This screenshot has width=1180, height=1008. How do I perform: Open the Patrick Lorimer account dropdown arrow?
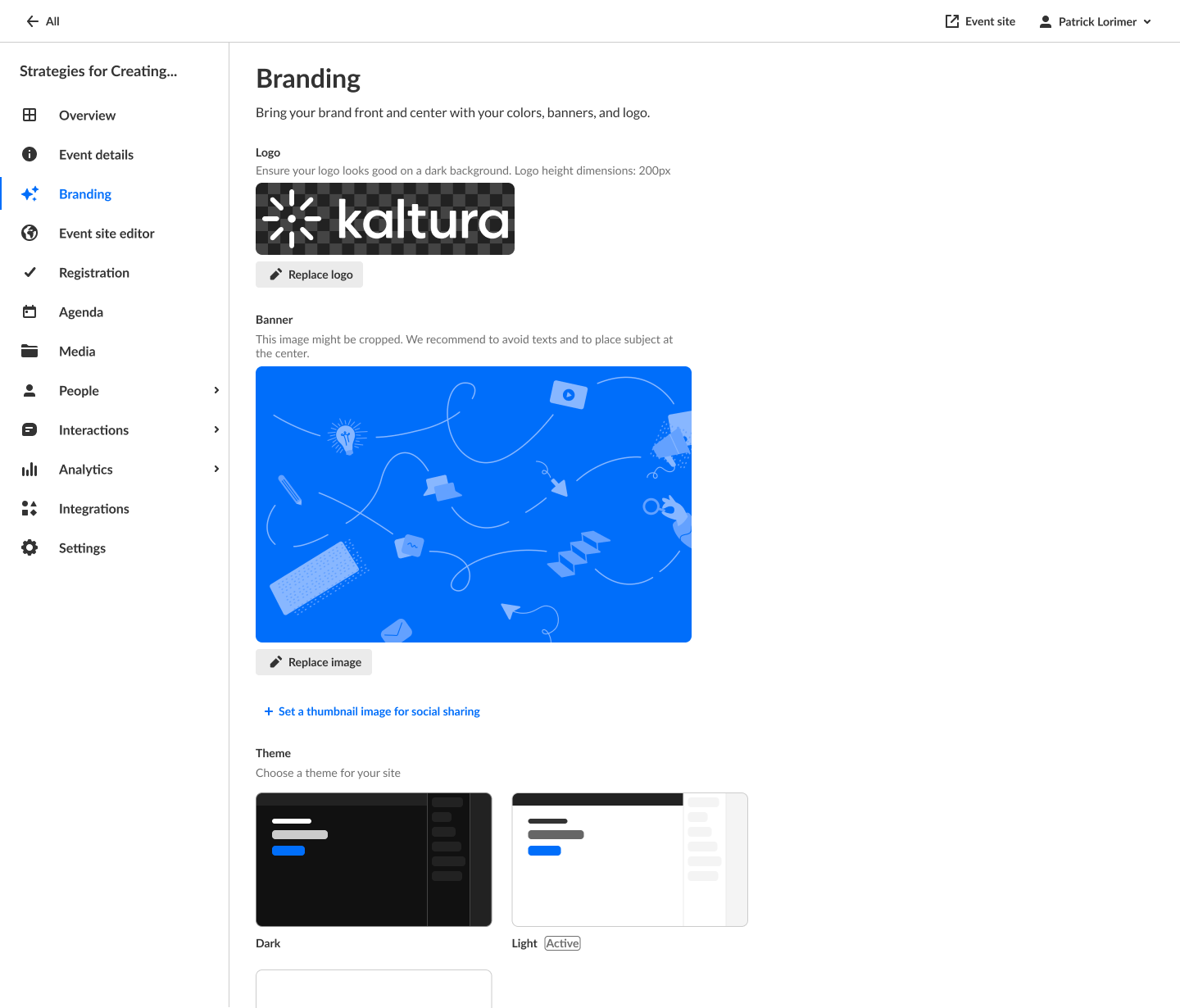(1147, 22)
